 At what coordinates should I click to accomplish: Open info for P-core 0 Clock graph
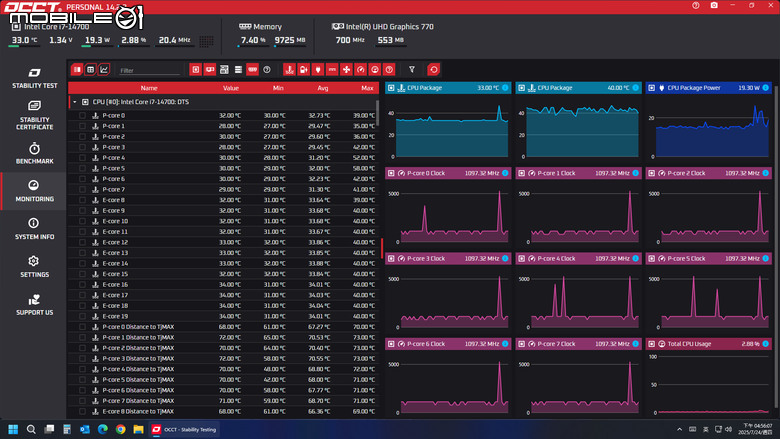click(x=505, y=173)
